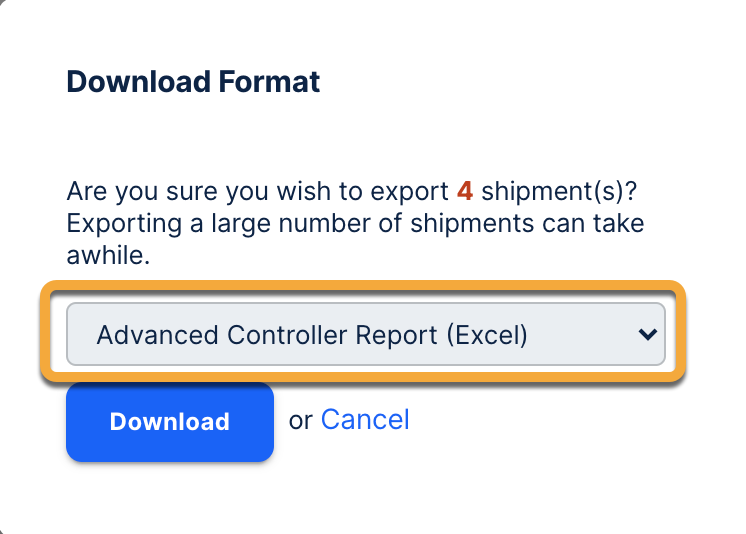Click the Download Format heading

(193, 81)
